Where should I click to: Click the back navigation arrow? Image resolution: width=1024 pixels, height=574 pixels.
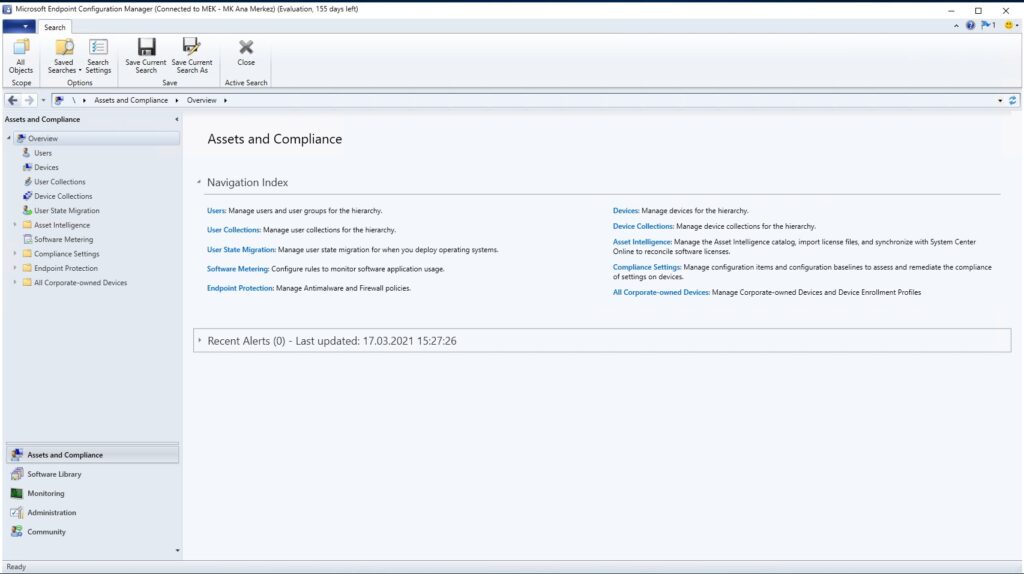click(x=12, y=100)
